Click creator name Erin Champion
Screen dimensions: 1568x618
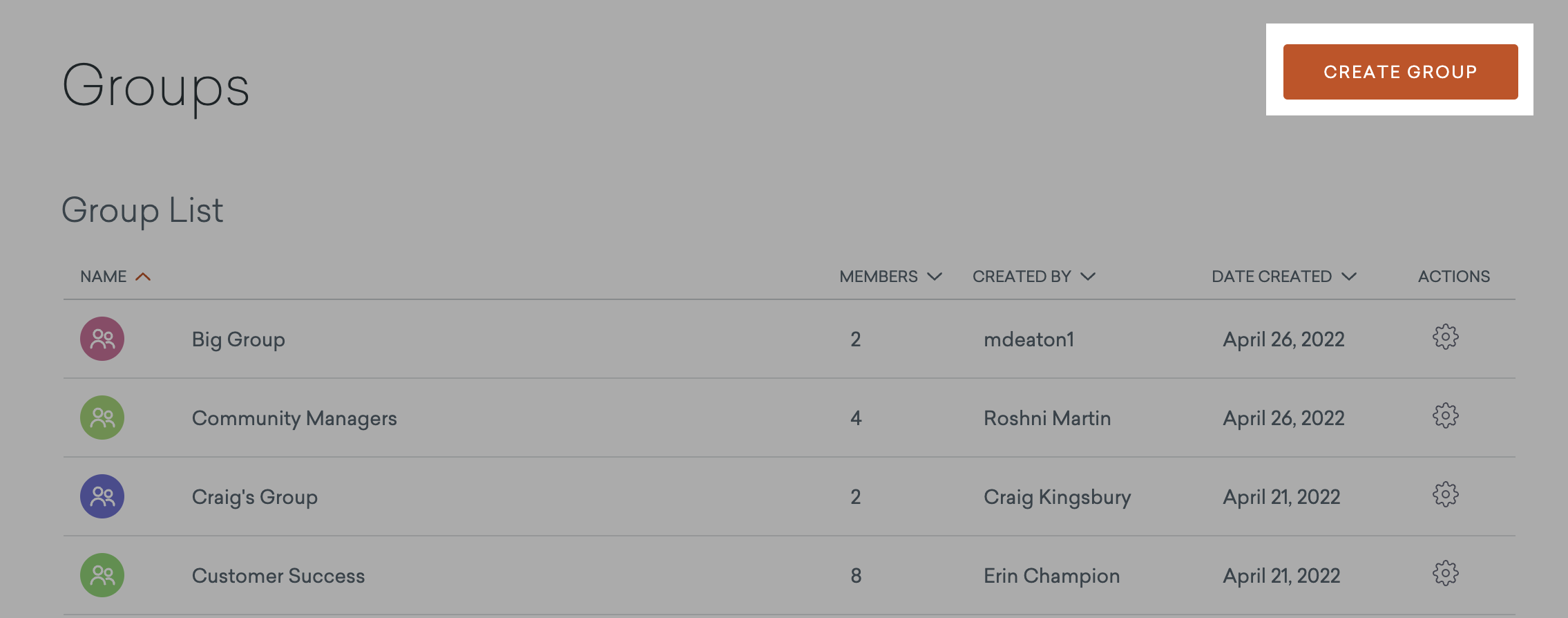tap(1052, 576)
